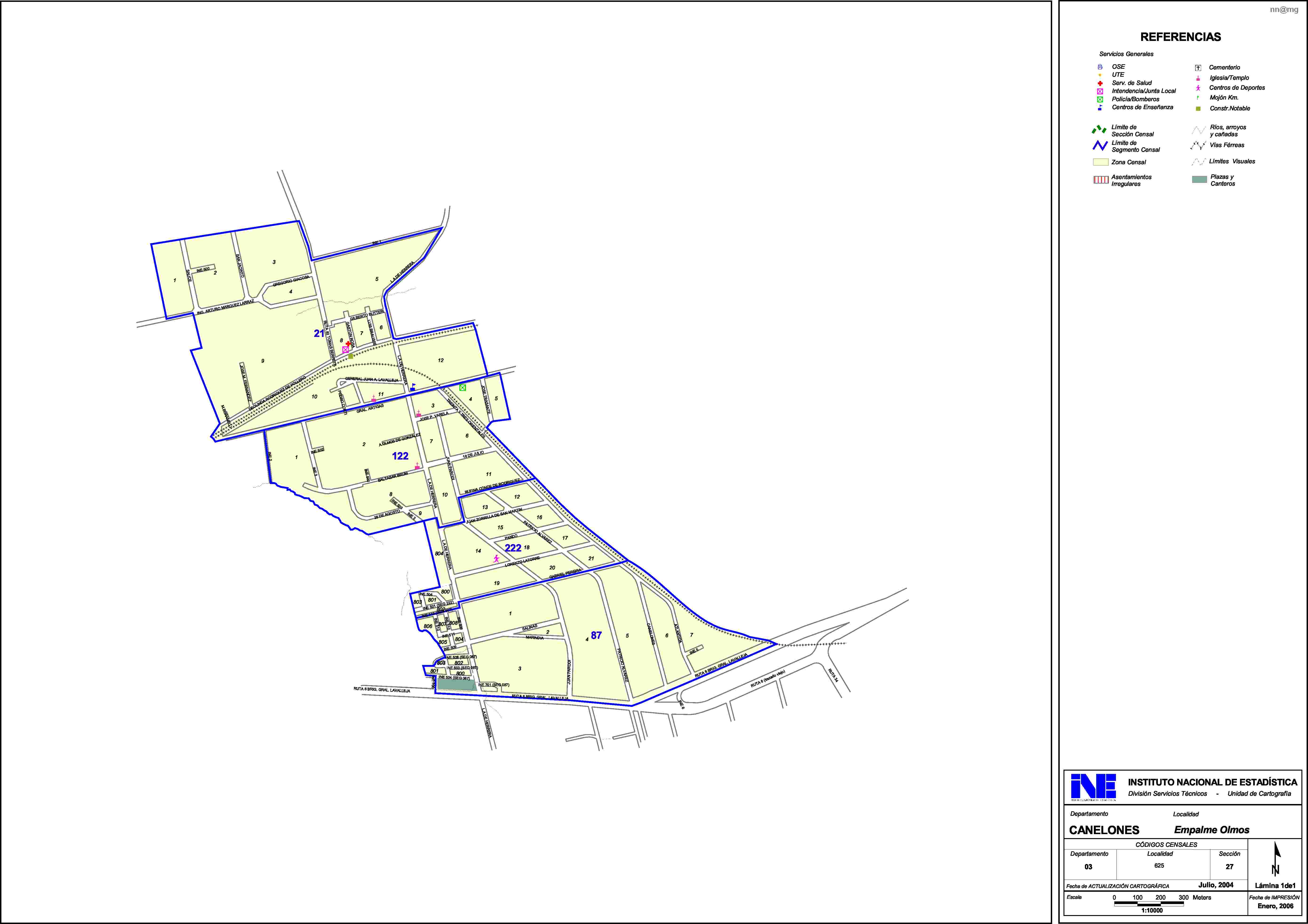Click the División Servicios Técnicos subtitle
Image resolution: width=1308 pixels, height=924 pixels.
click(1167, 794)
